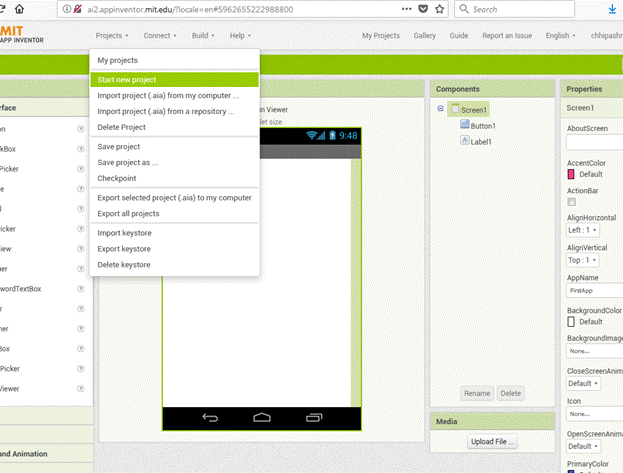
Task: Tap the Android home navigation icon
Action: [x=262, y=417]
